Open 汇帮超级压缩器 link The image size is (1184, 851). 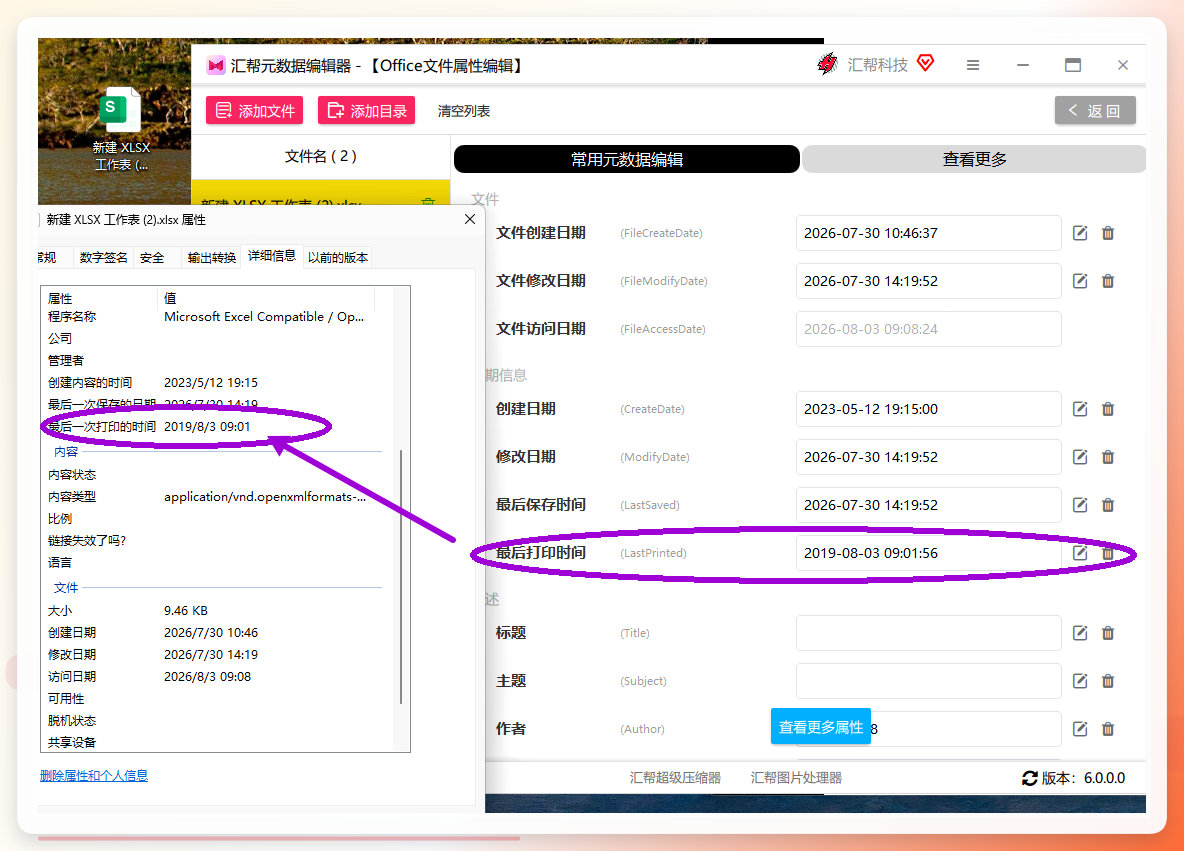click(675, 778)
